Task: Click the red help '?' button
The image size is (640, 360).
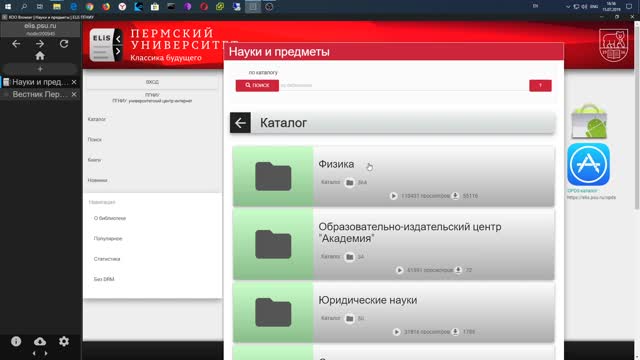Action: (540, 85)
